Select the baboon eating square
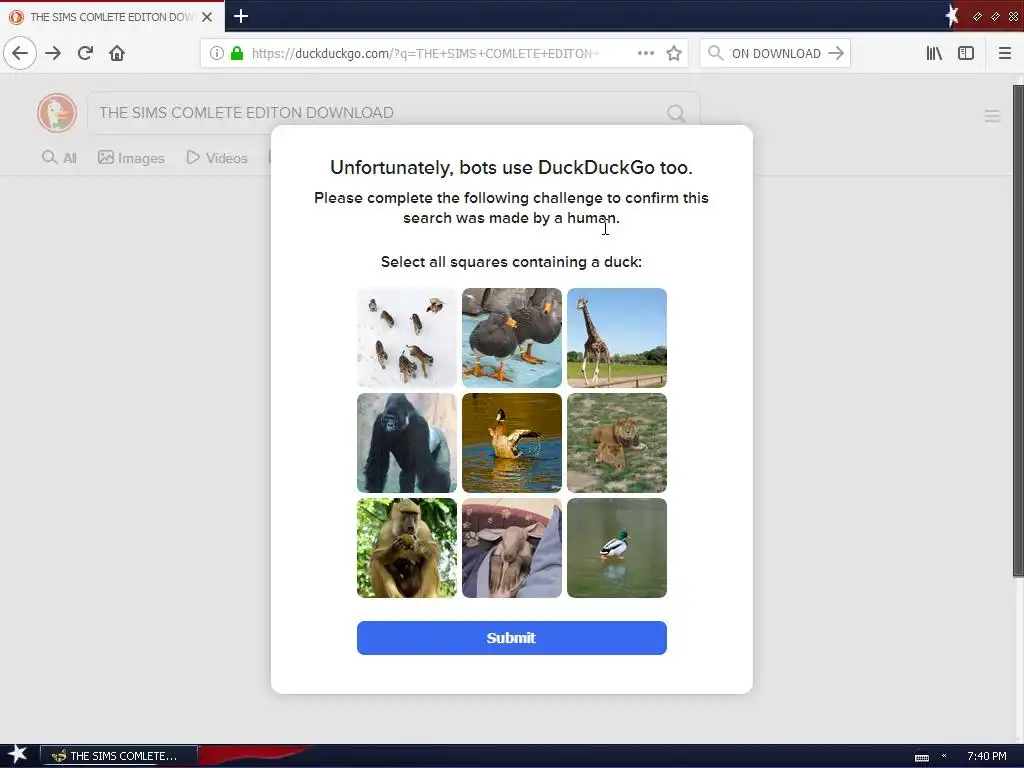This screenshot has height=768, width=1024. click(407, 548)
